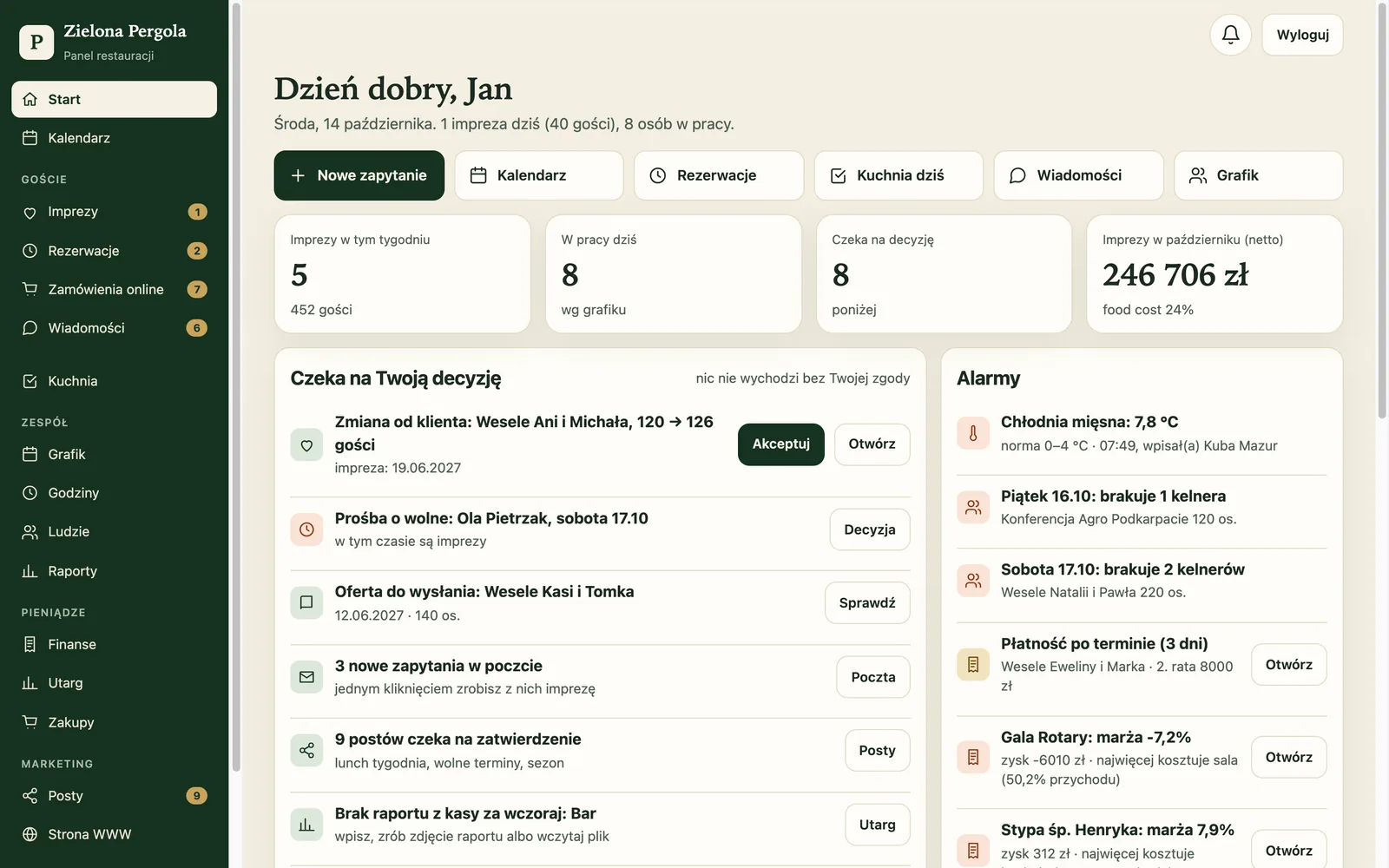
Task: Click the clock icon beside Prośba o wolne
Action: pyautogui.click(x=306, y=529)
